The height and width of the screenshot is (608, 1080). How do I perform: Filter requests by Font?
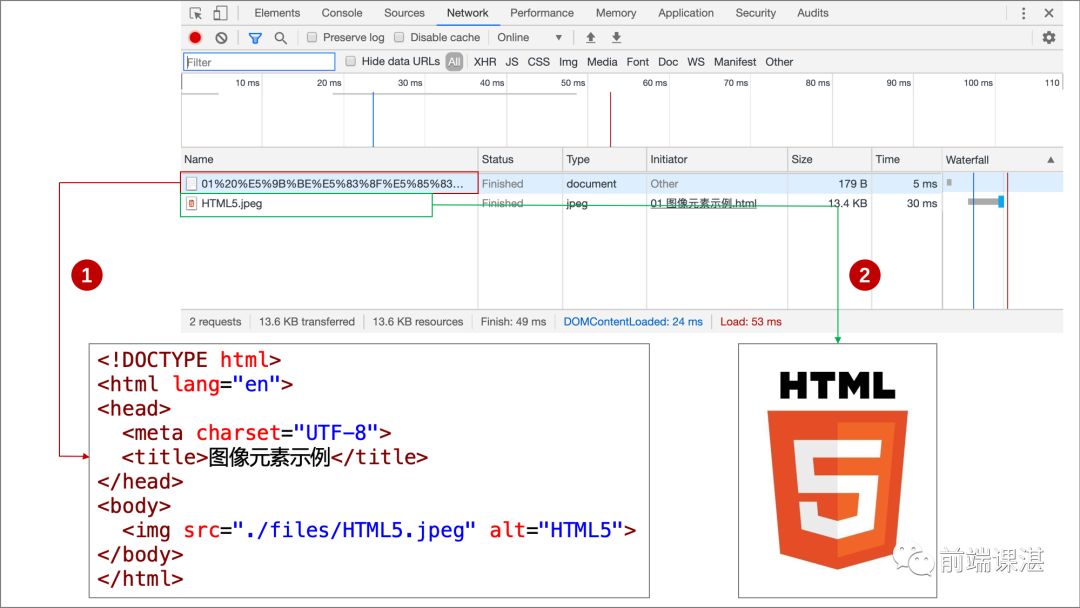tap(638, 62)
